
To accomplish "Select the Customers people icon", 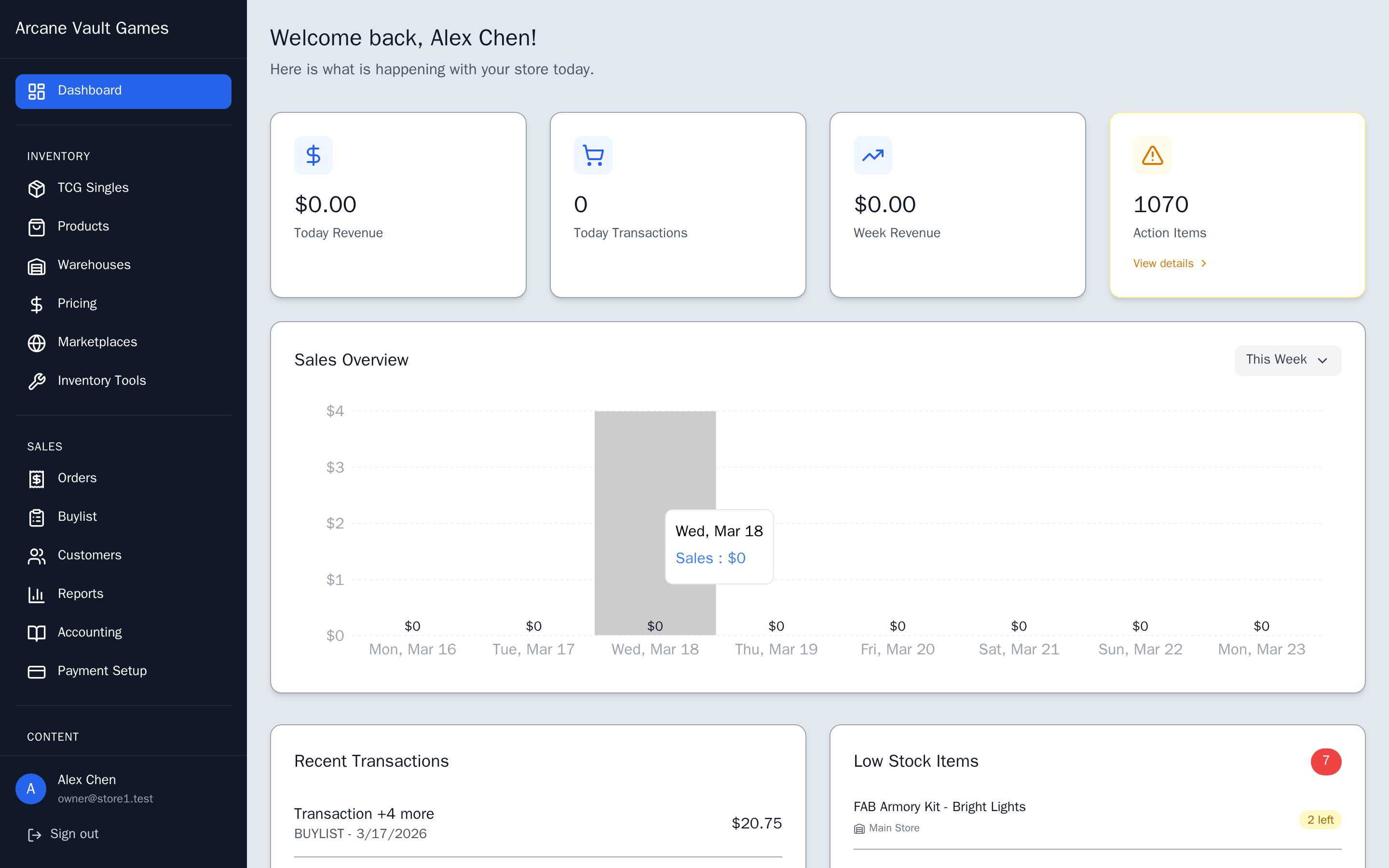I will [36, 555].
